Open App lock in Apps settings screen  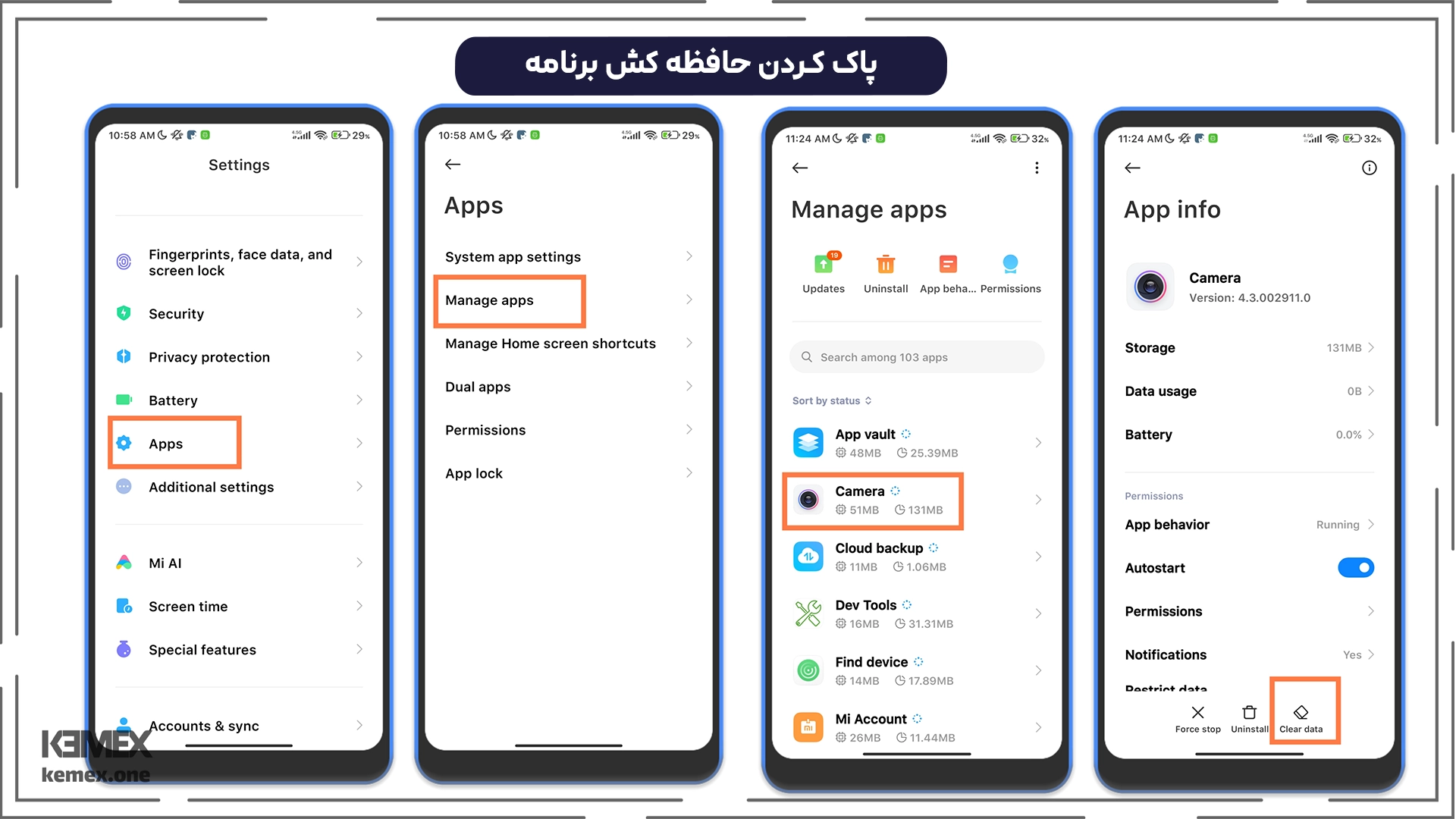pos(564,473)
